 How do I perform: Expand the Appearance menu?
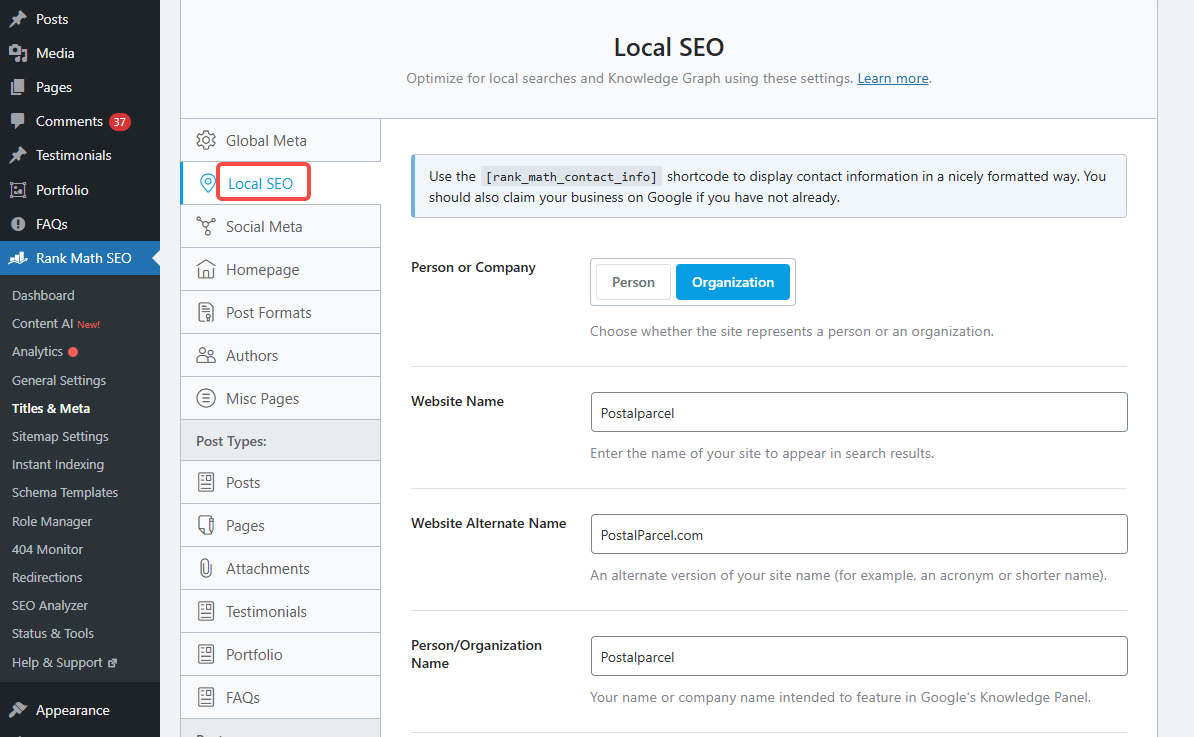pyautogui.click(x=70, y=710)
